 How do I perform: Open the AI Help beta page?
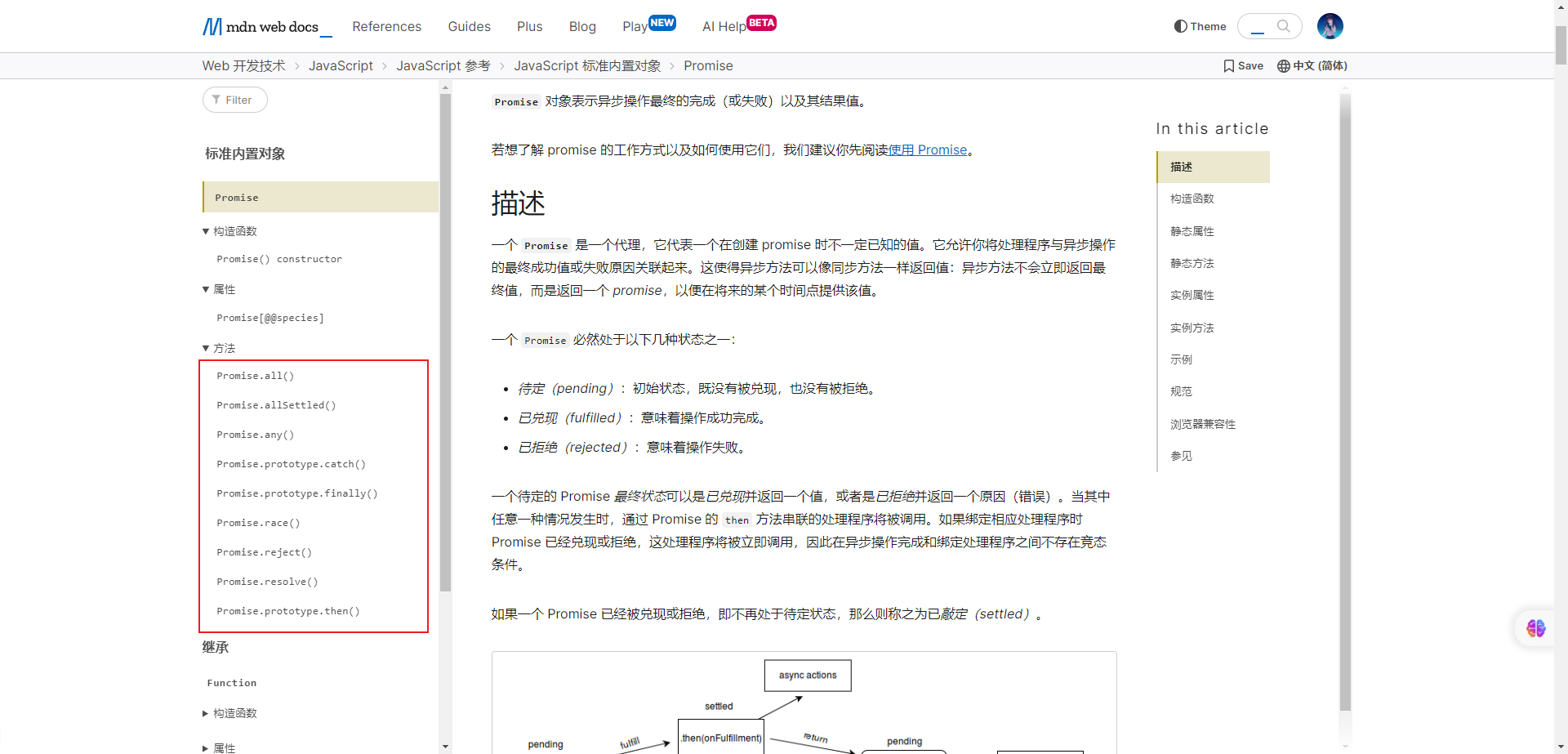pyautogui.click(x=724, y=27)
